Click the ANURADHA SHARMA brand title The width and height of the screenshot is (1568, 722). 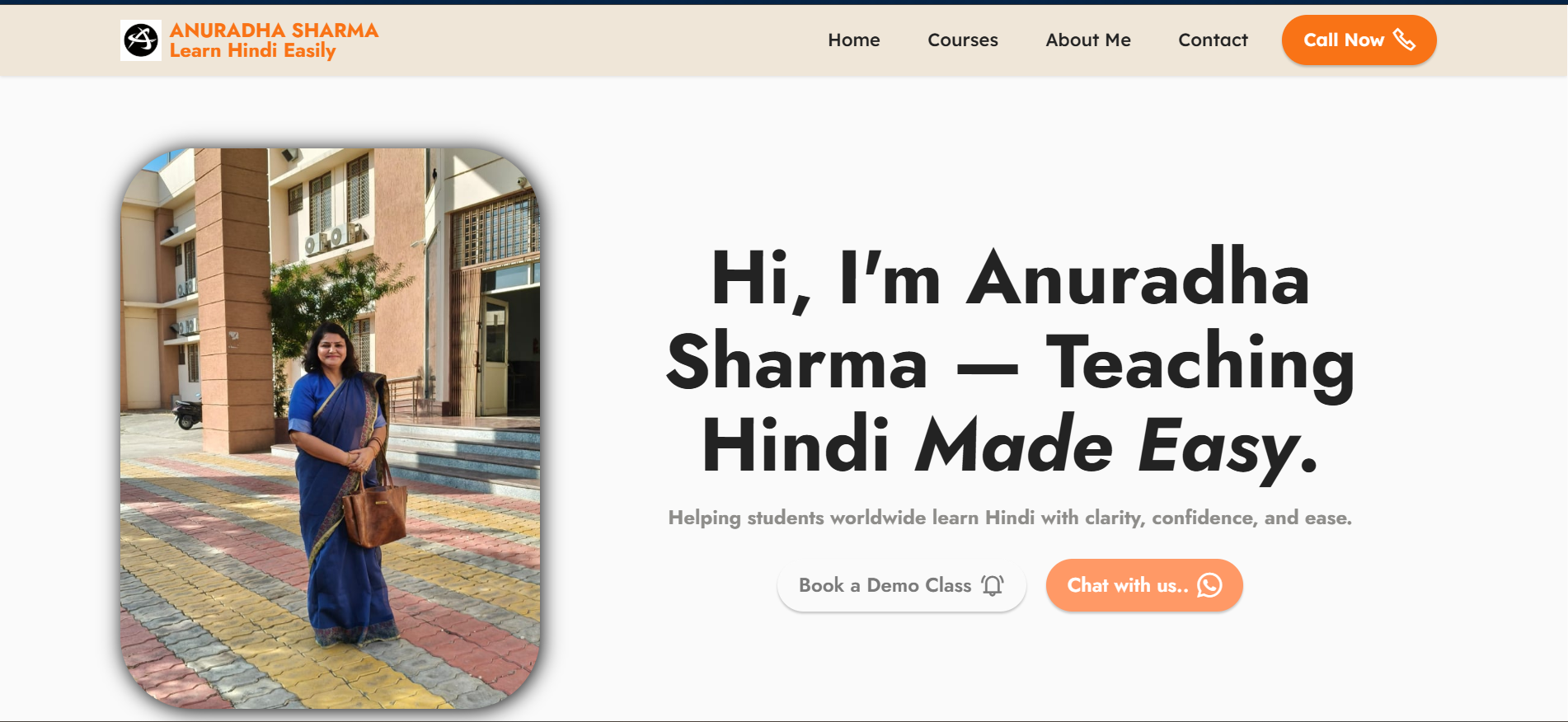click(x=274, y=30)
